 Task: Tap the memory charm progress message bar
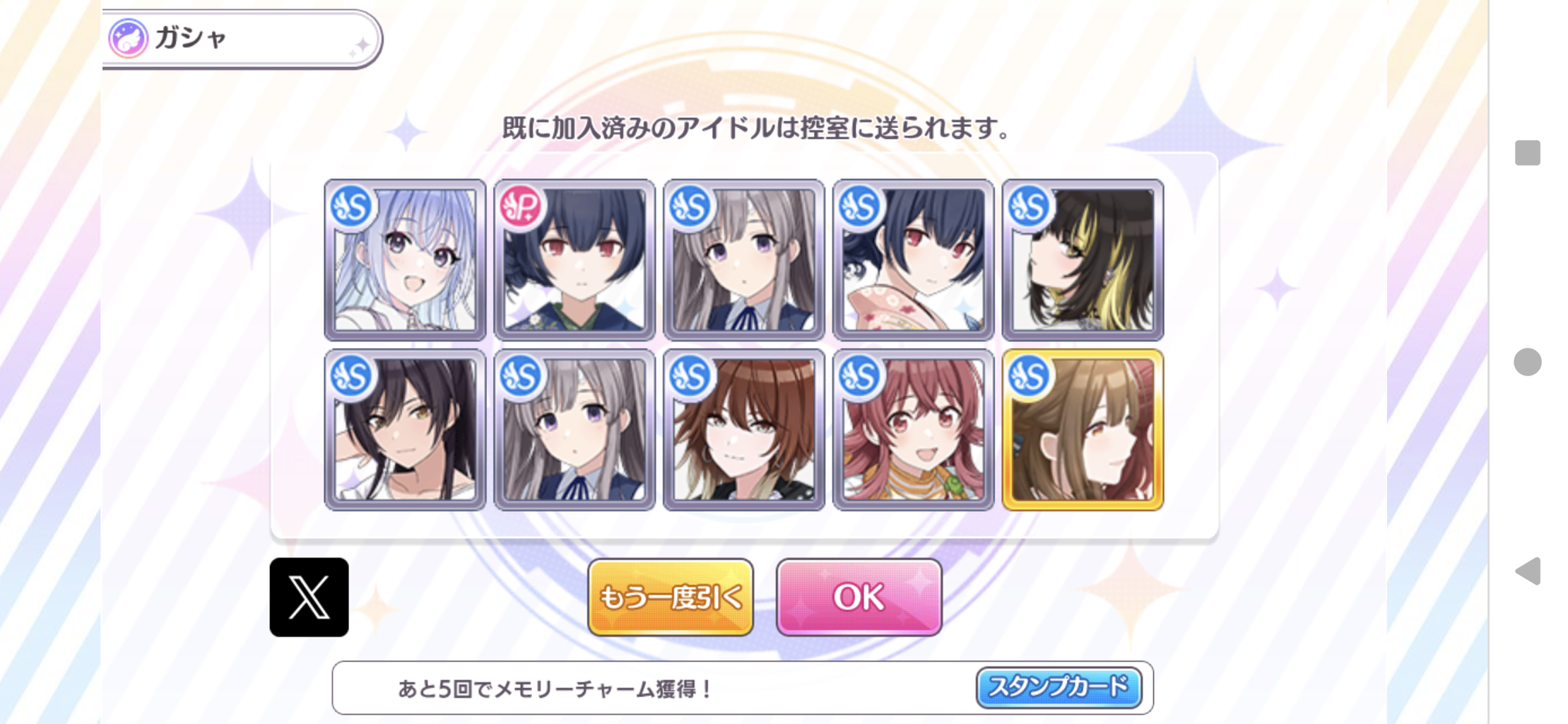[x=743, y=688]
